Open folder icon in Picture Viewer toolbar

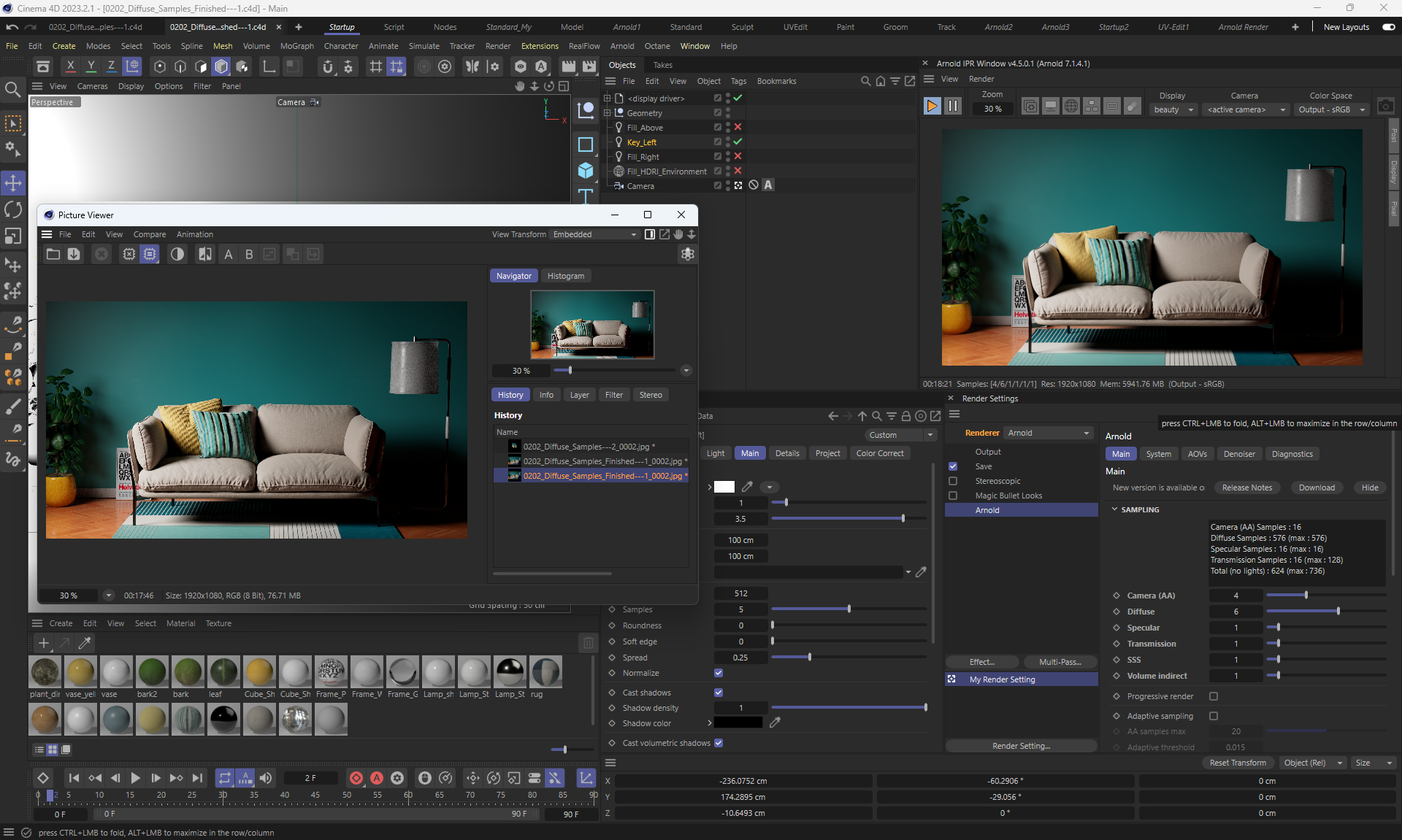point(53,254)
